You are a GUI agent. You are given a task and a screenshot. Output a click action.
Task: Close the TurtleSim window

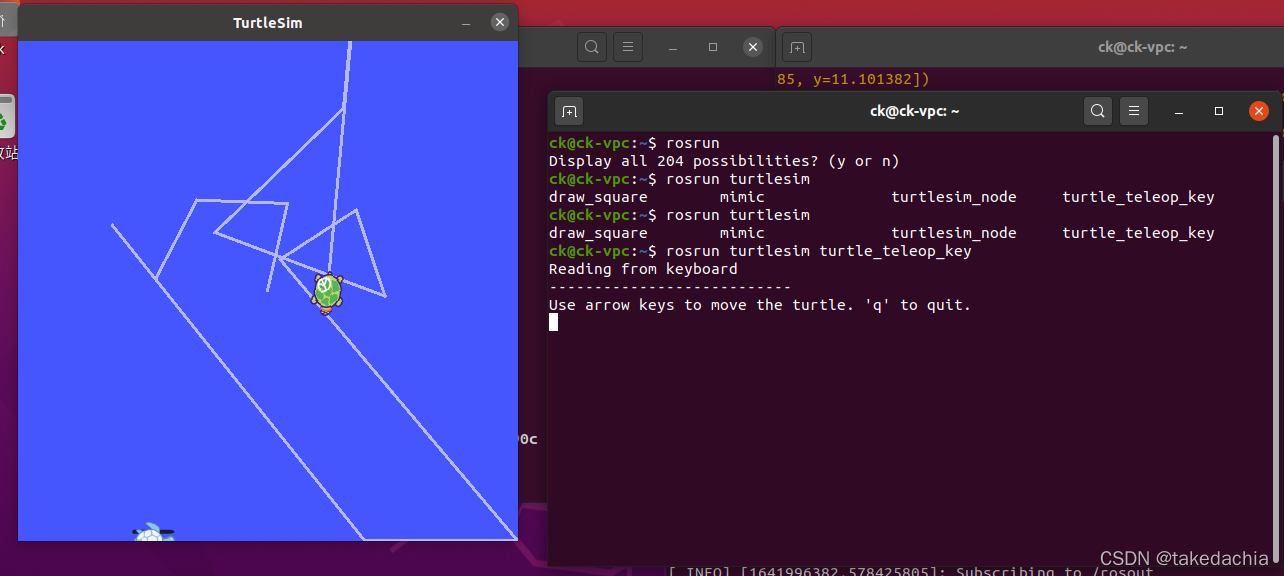point(500,23)
